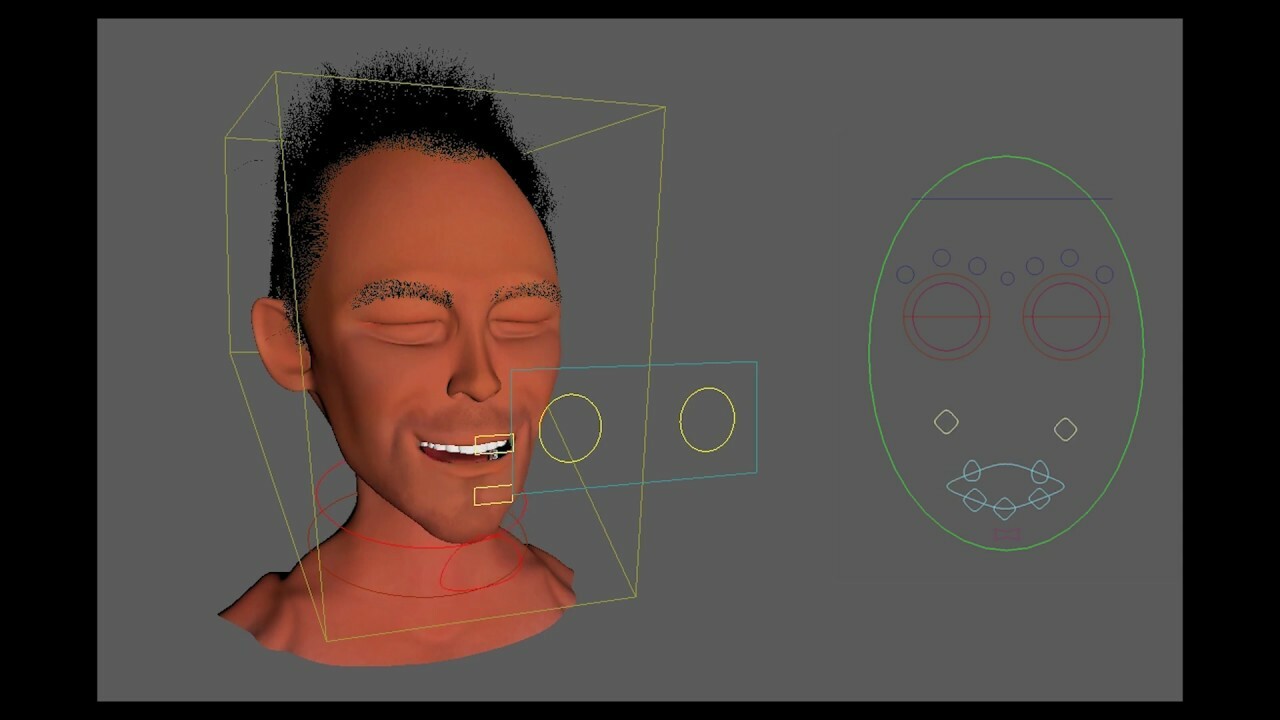Select the right yellow diamond cheek control
The height and width of the screenshot is (720, 1280).
[1065, 429]
